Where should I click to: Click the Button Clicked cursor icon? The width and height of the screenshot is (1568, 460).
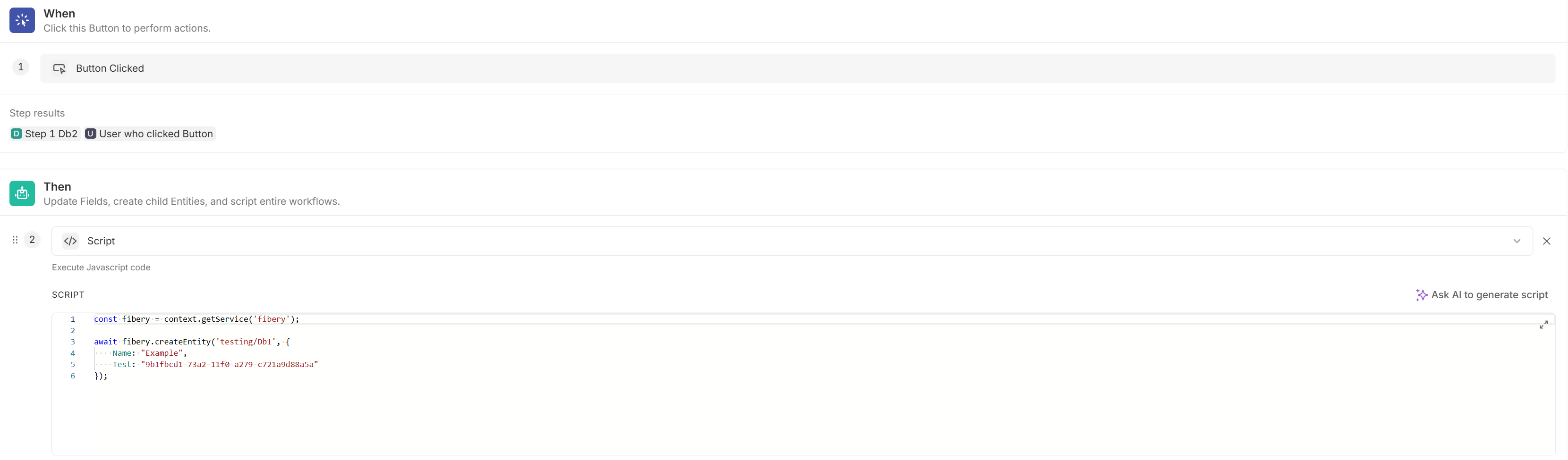[x=59, y=69]
